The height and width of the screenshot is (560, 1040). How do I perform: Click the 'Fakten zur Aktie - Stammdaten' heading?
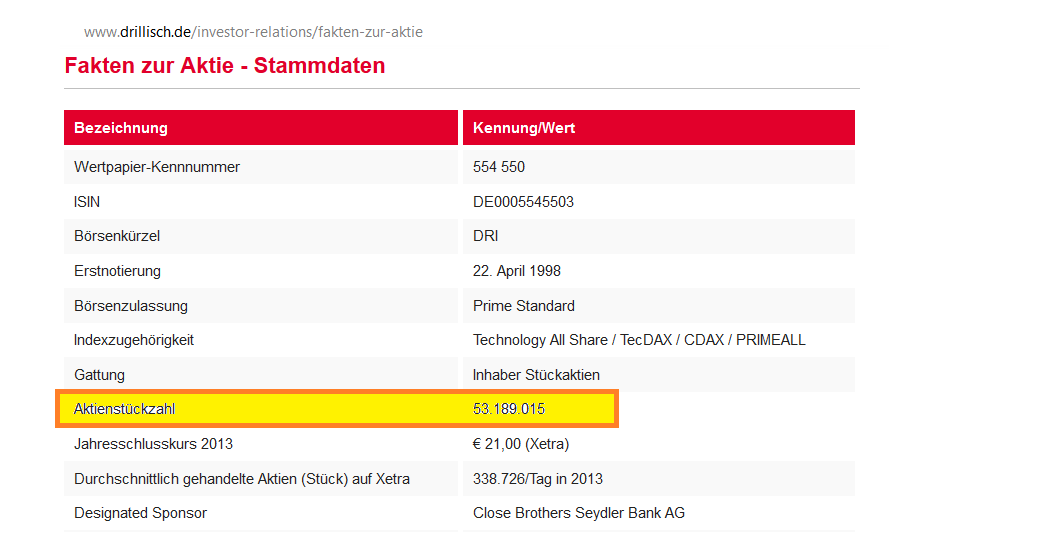(224, 66)
